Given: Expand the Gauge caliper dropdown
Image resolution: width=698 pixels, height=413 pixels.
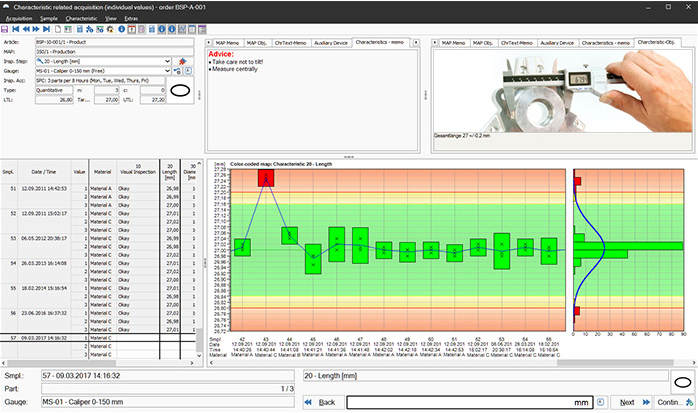Looking at the screenshot, I should tap(167, 71).
